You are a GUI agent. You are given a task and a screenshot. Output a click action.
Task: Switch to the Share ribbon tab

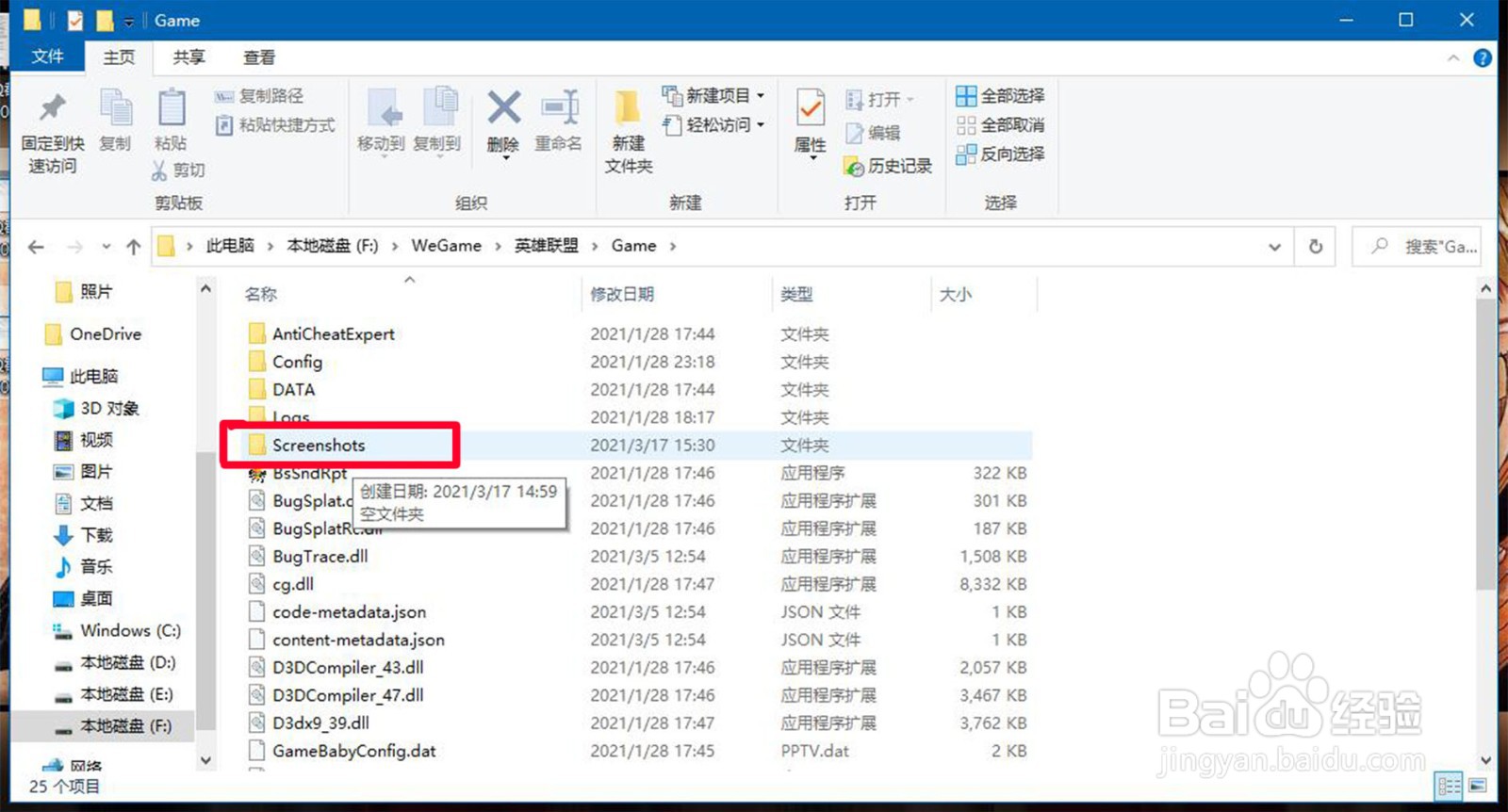(188, 57)
